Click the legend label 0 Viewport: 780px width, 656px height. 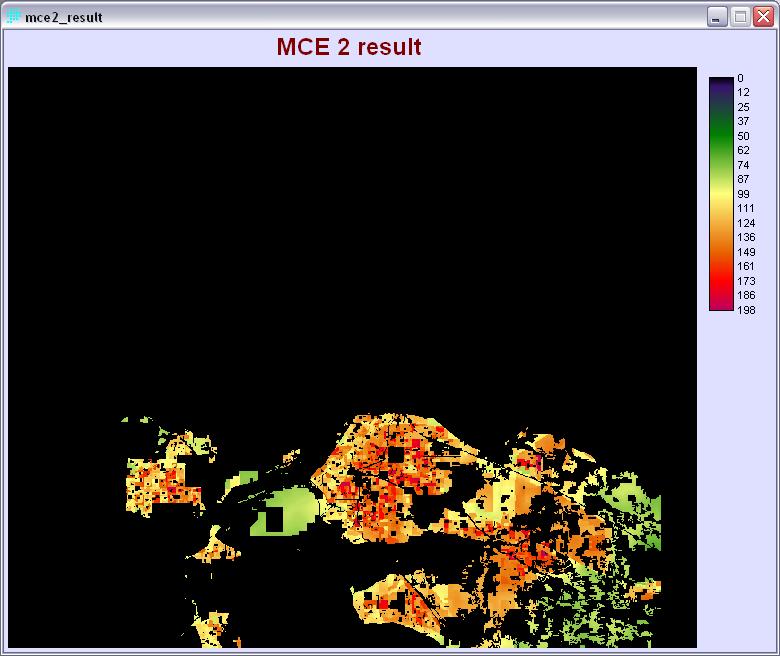click(x=740, y=78)
